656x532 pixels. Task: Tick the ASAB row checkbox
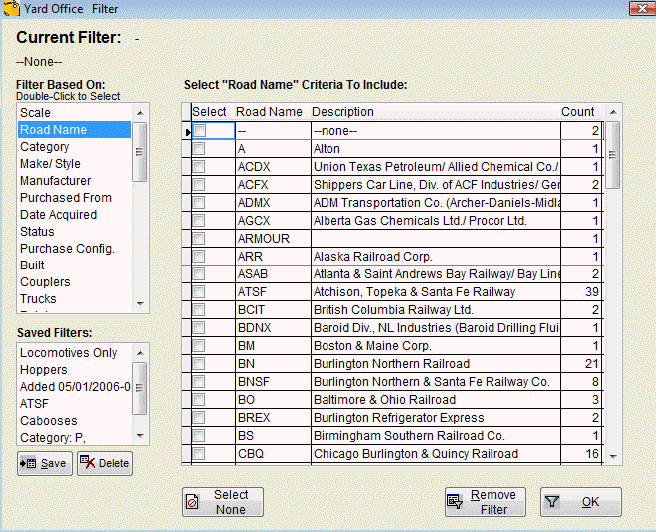click(199, 274)
